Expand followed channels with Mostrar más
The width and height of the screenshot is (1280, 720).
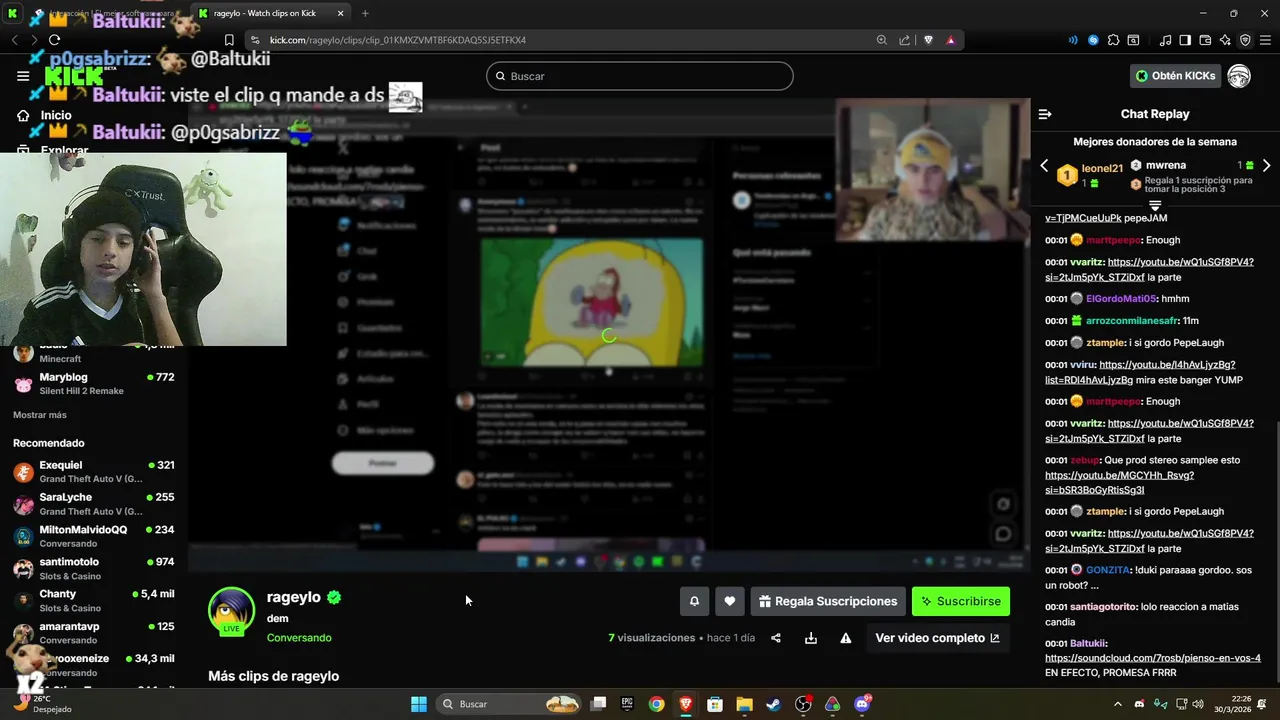[40, 415]
